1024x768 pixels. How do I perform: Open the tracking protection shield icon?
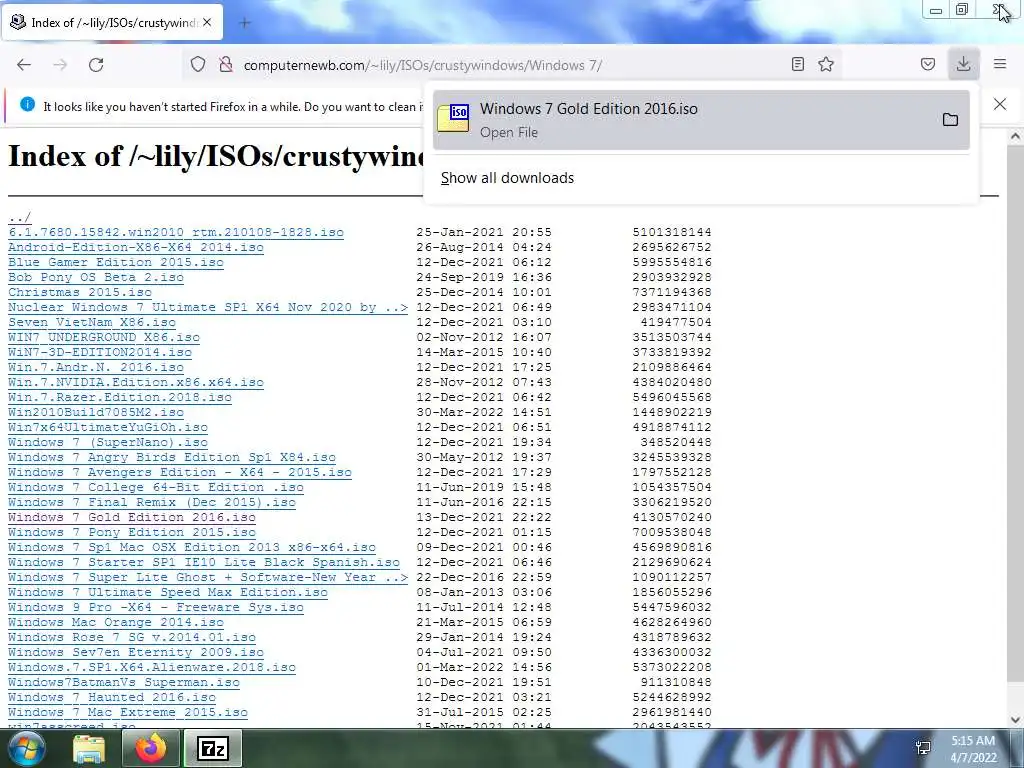point(198,65)
